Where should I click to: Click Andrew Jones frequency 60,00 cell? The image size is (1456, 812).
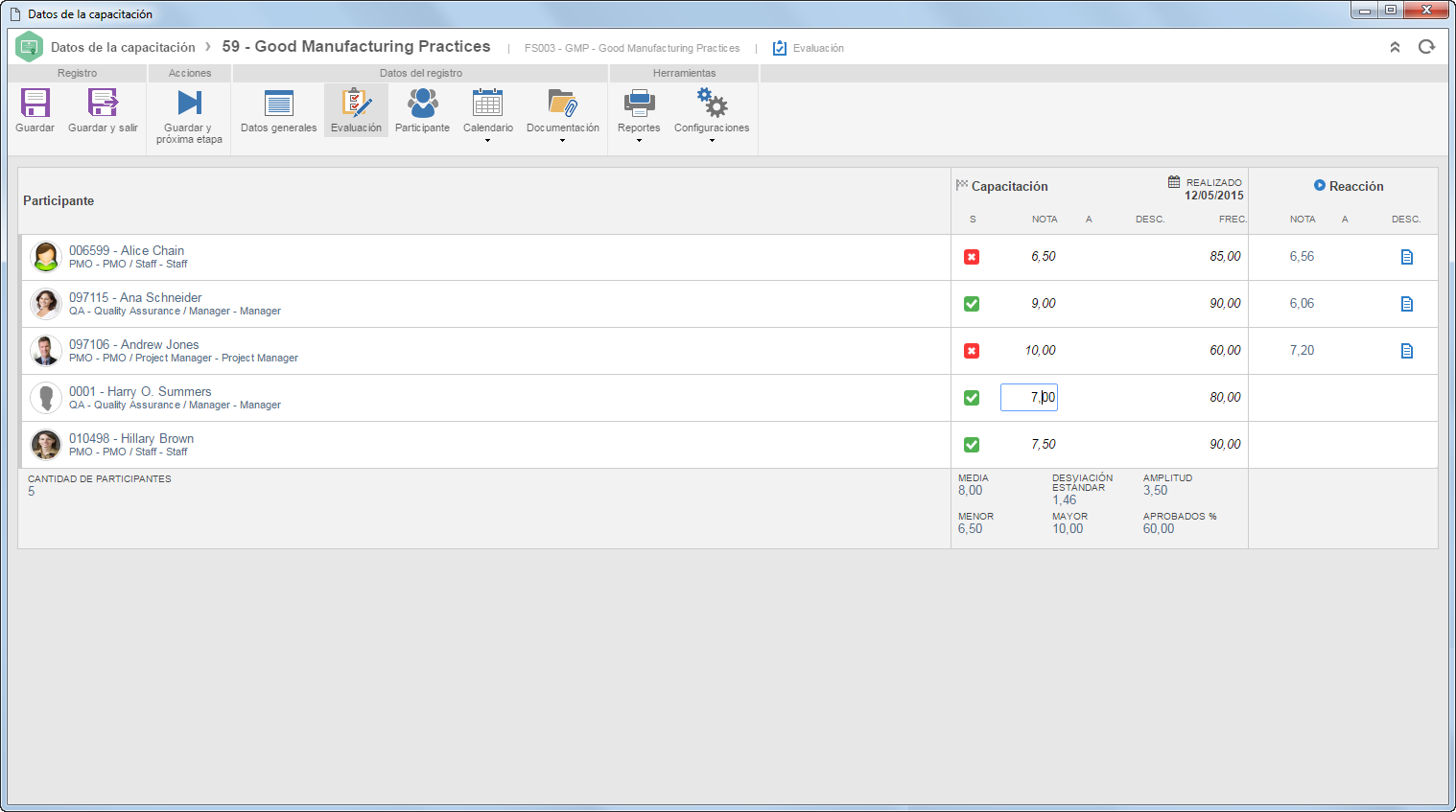tap(1225, 351)
